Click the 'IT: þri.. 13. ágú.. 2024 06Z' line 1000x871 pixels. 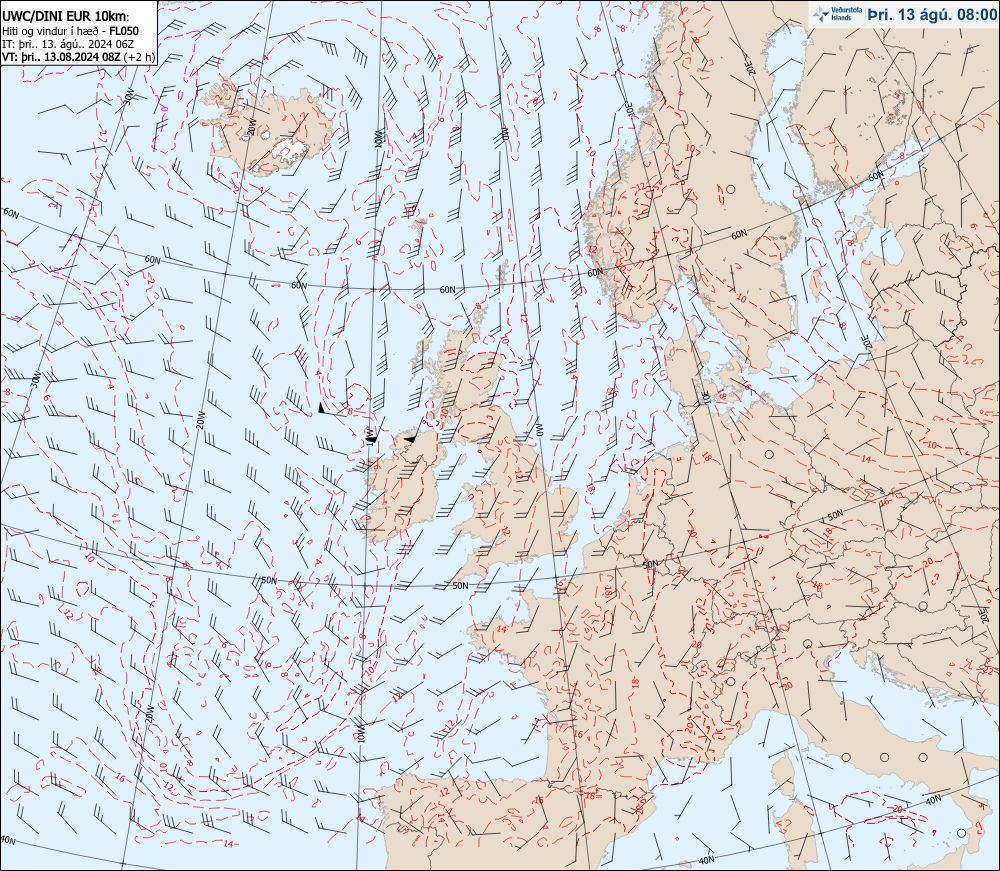68,43
